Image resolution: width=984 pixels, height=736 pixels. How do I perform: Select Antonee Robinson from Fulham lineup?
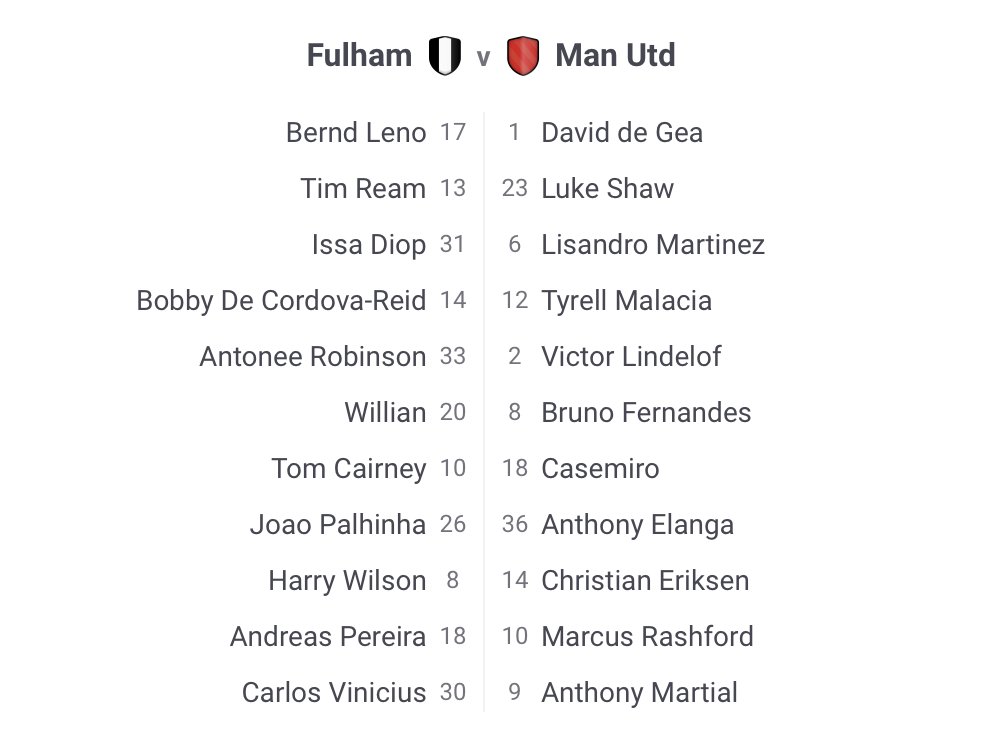pyautogui.click(x=312, y=357)
